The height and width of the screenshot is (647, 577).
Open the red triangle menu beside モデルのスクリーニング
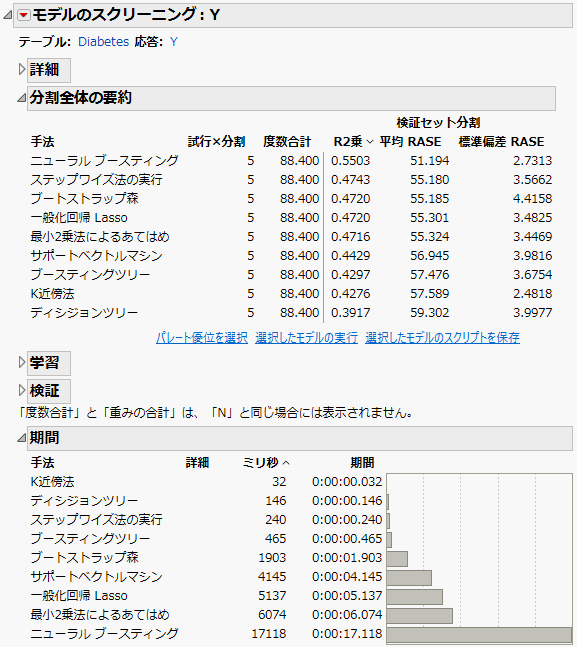pos(24,15)
